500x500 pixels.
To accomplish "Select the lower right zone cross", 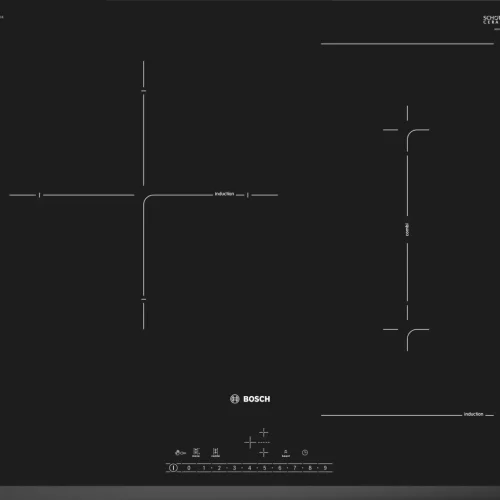I will tap(263, 452).
